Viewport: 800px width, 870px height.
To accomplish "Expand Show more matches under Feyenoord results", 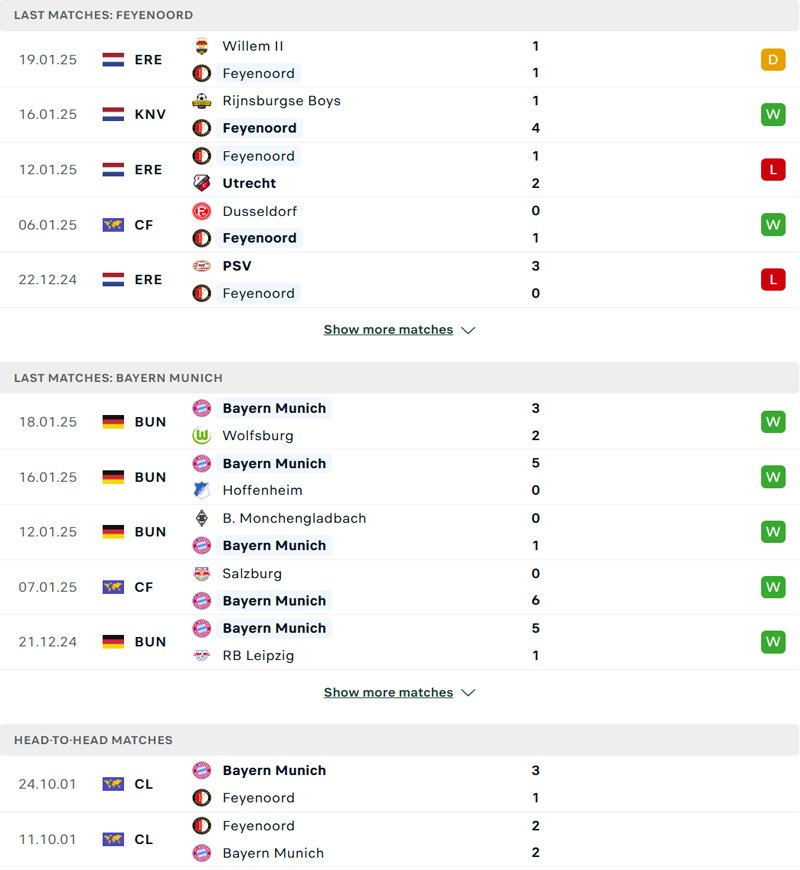I will pyautogui.click(x=390, y=329).
